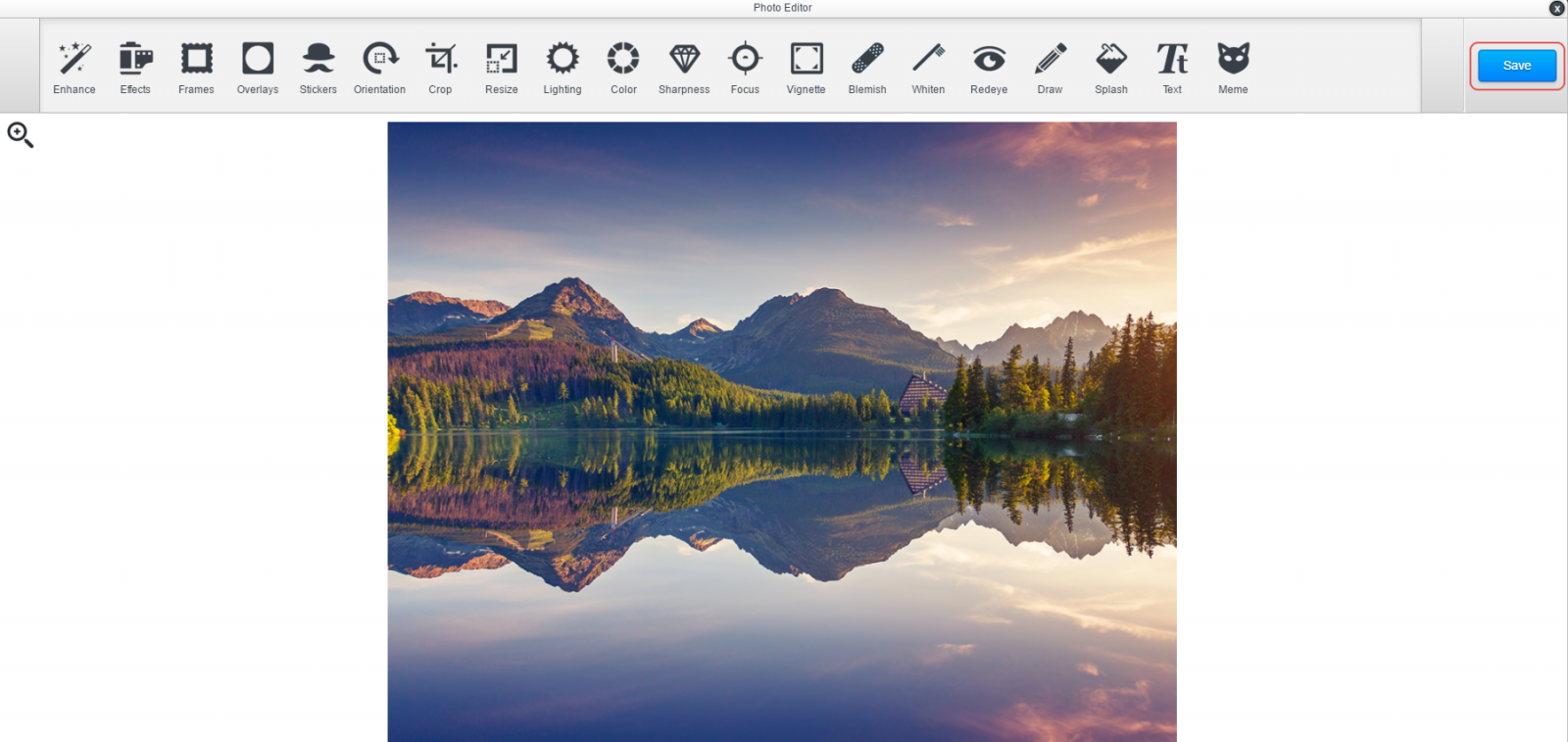This screenshot has width=1568, height=742.
Task: Select the Enhance magic wand tool
Action: point(74,67)
